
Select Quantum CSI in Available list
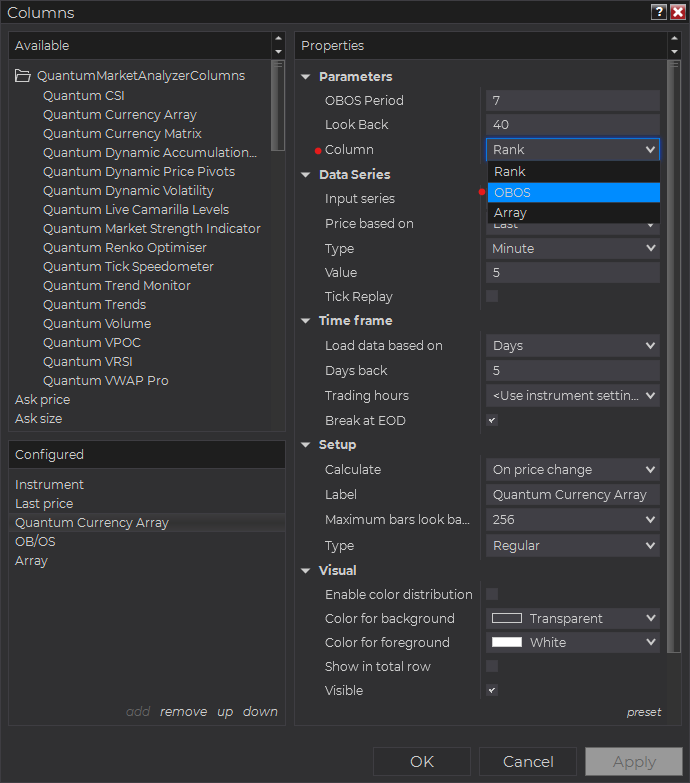83,95
